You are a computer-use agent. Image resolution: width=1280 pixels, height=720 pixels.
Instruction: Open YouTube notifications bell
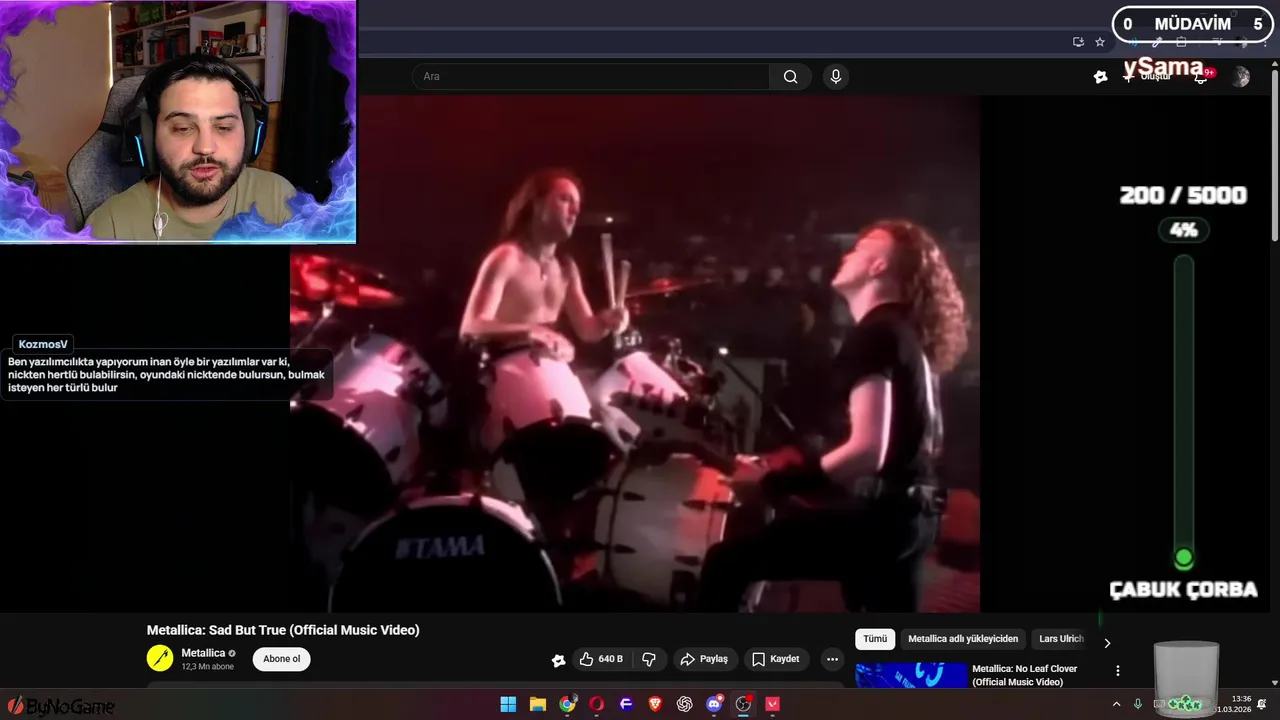click(x=1201, y=77)
